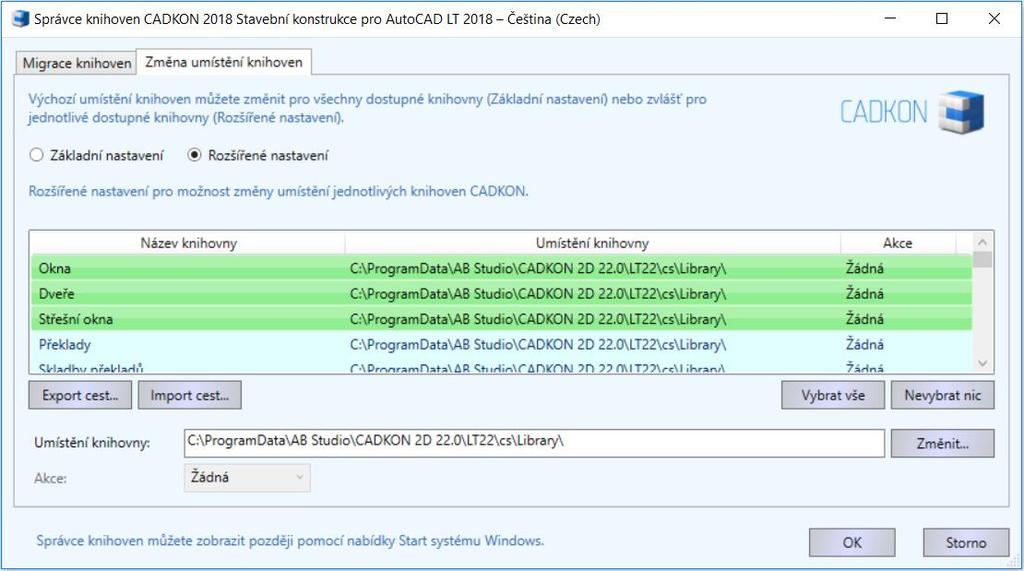Click the list scrollbar up arrow
The width and height of the screenshot is (1024, 571).
[982, 242]
